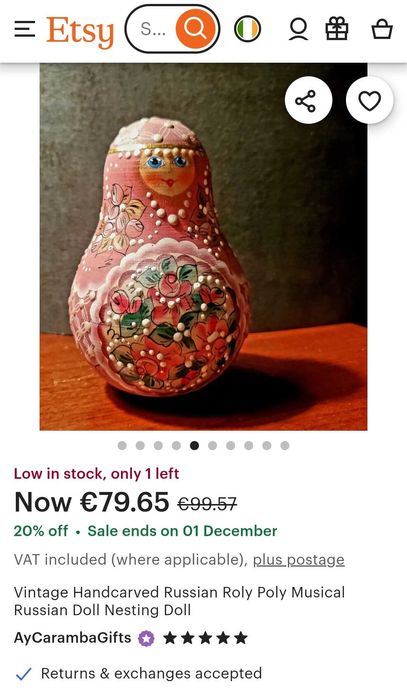View the five-star shop rating

[x=205, y=638]
